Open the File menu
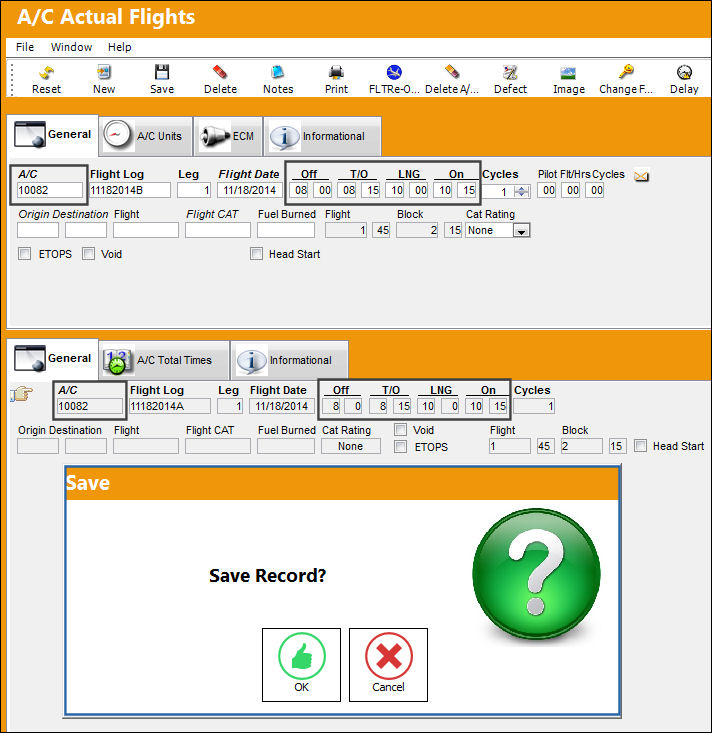Image resolution: width=712 pixels, height=733 pixels. click(x=25, y=47)
